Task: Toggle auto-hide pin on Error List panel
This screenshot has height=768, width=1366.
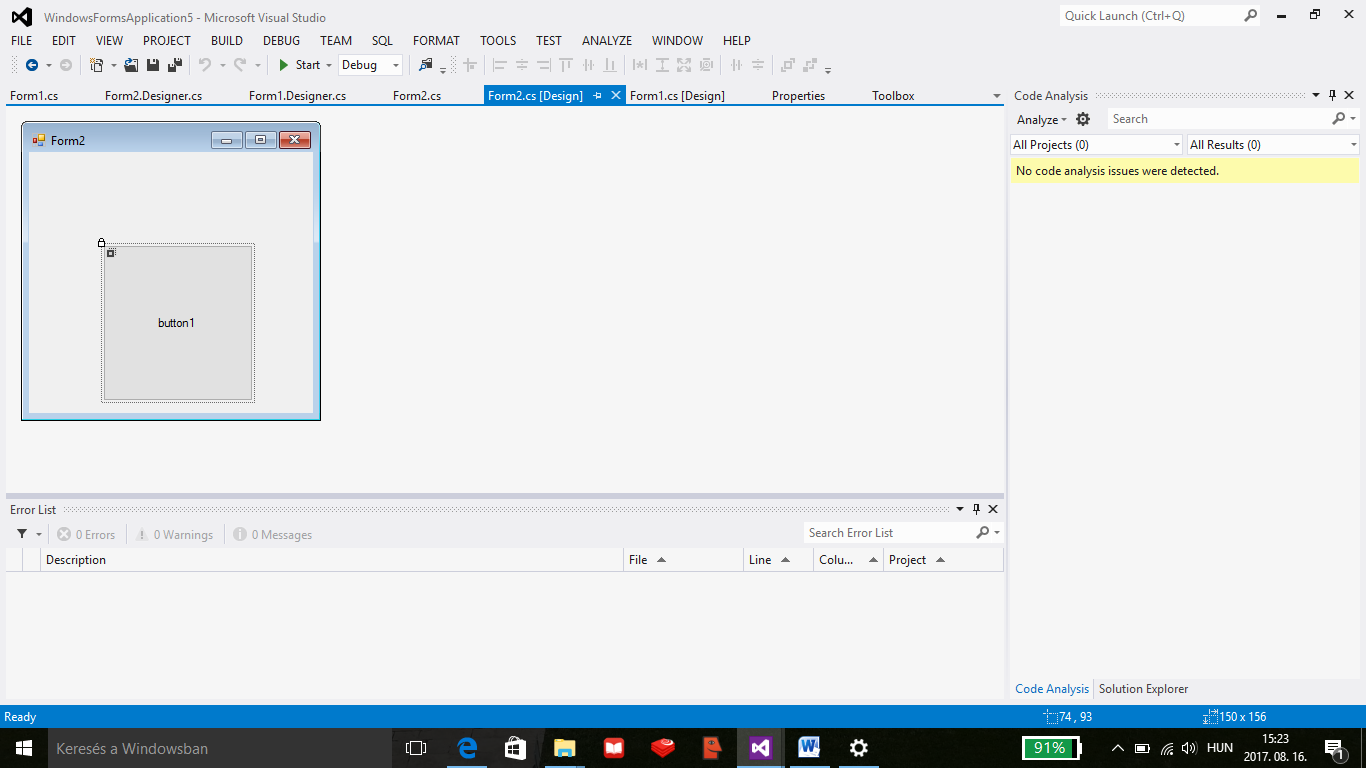Action: 977,509
